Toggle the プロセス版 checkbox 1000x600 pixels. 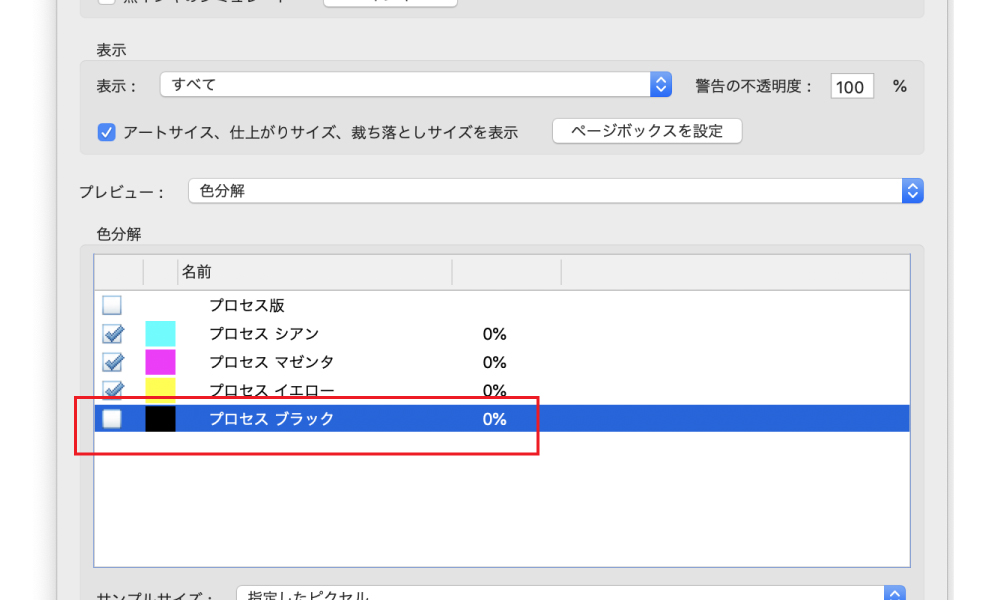pyautogui.click(x=112, y=305)
